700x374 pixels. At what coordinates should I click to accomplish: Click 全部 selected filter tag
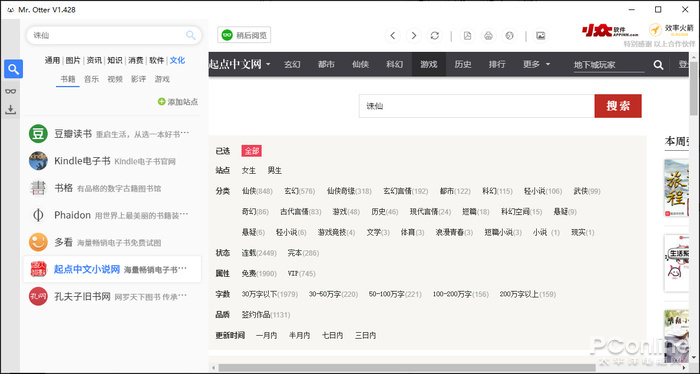click(x=251, y=151)
